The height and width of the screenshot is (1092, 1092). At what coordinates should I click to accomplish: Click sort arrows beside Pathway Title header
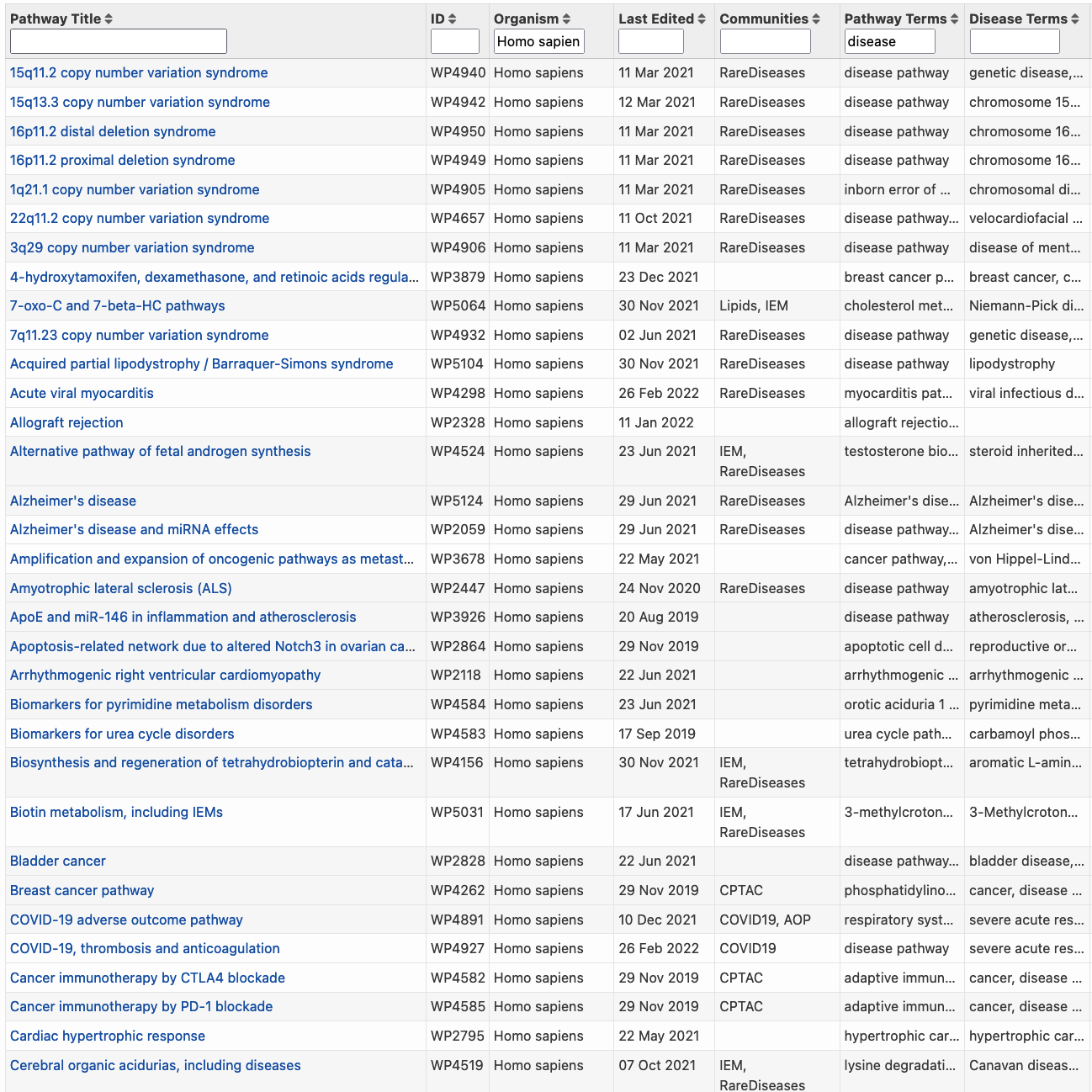[x=109, y=19]
